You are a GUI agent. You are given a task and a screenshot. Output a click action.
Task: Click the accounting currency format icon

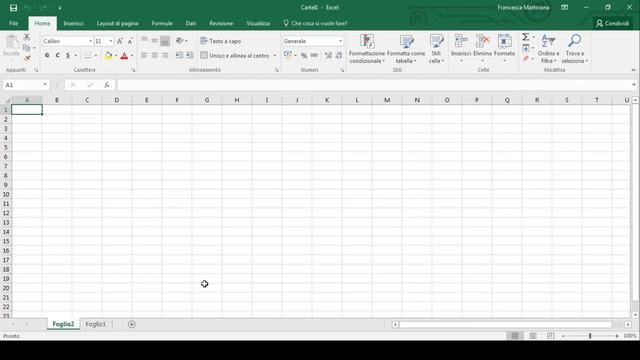[288, 55]
